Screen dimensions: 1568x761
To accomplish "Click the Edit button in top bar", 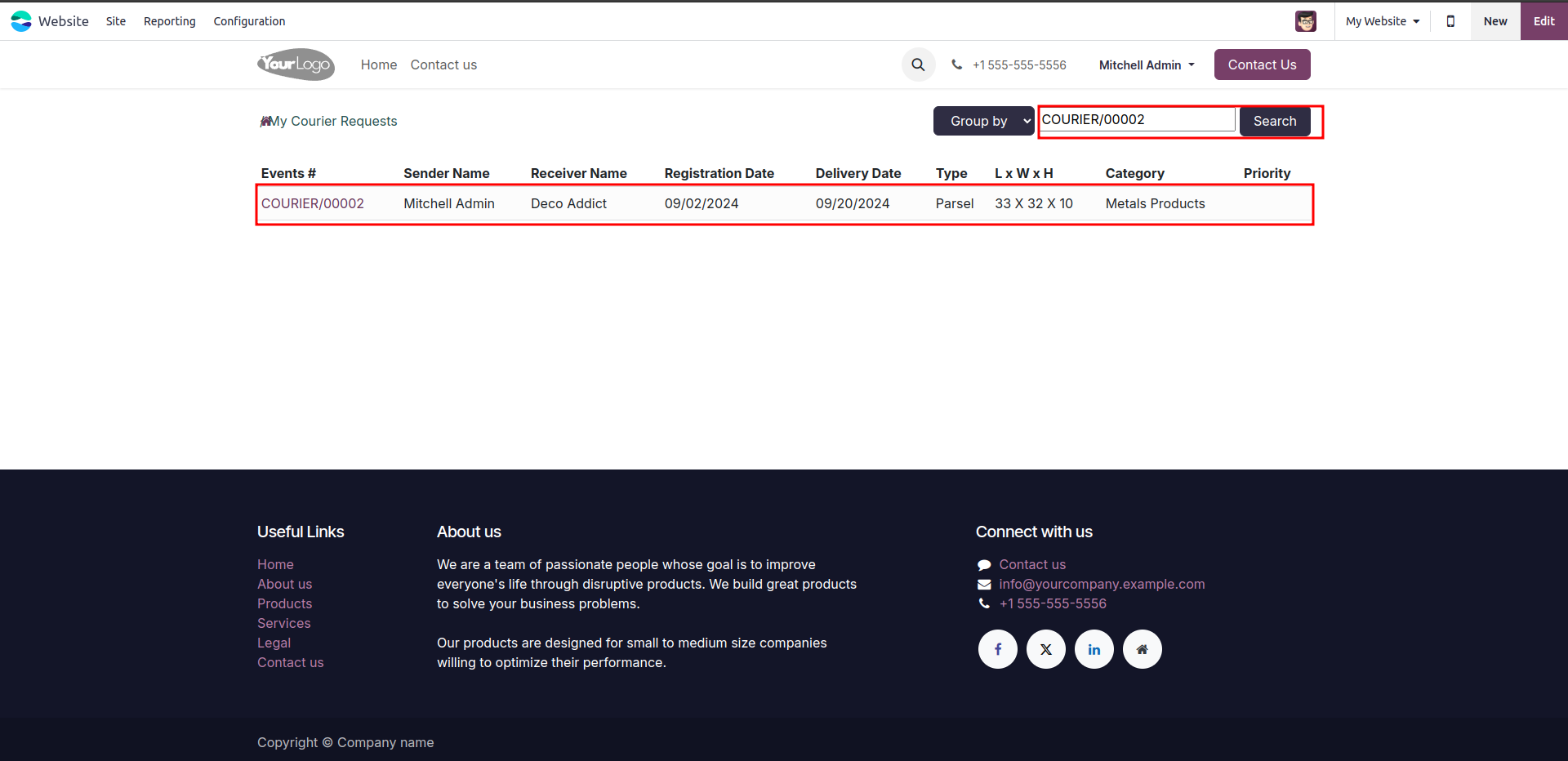I will click(1543, 21).
